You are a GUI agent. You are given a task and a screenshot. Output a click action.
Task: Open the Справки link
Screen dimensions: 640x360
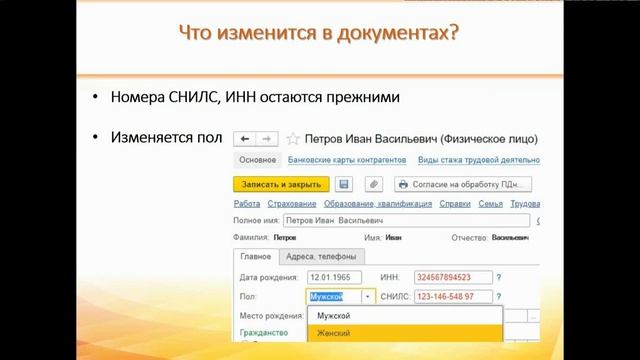(x=455, y=204)
